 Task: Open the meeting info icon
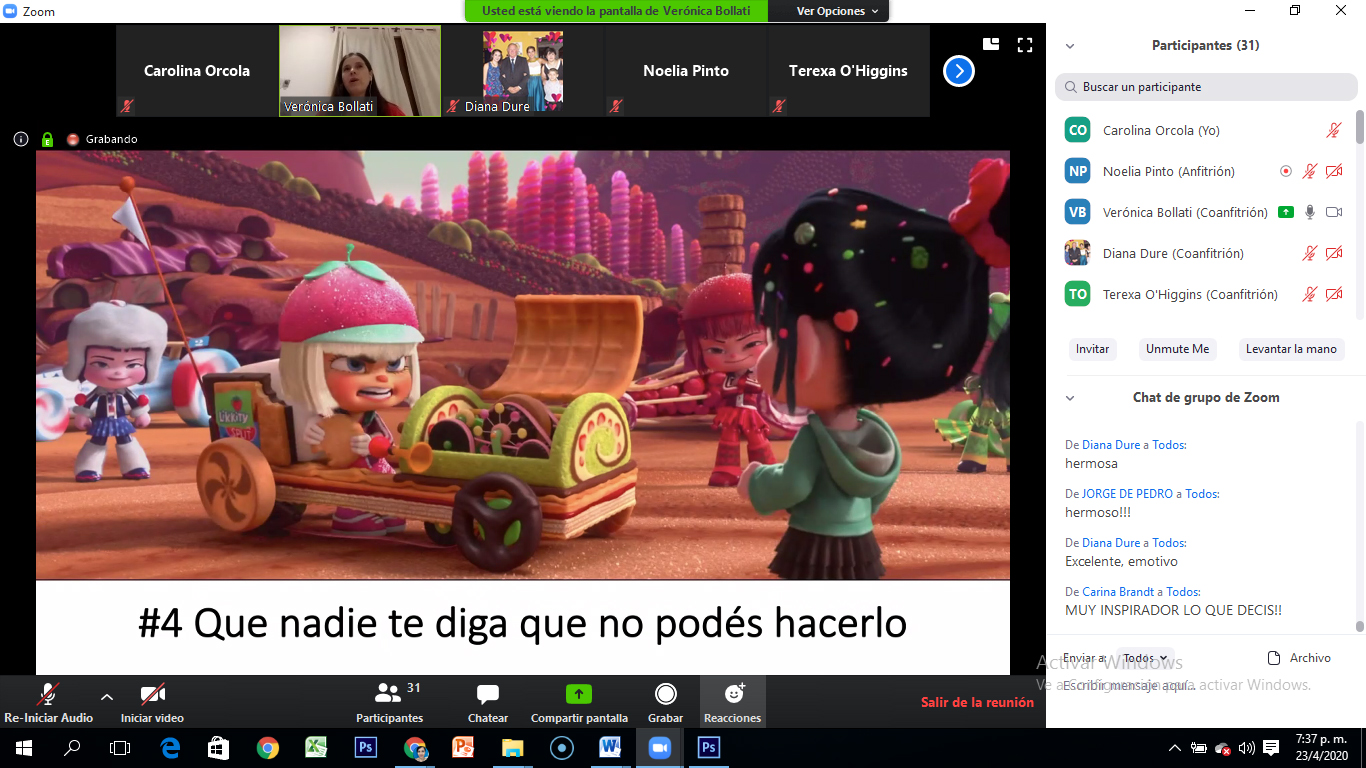tap(21, 140)
